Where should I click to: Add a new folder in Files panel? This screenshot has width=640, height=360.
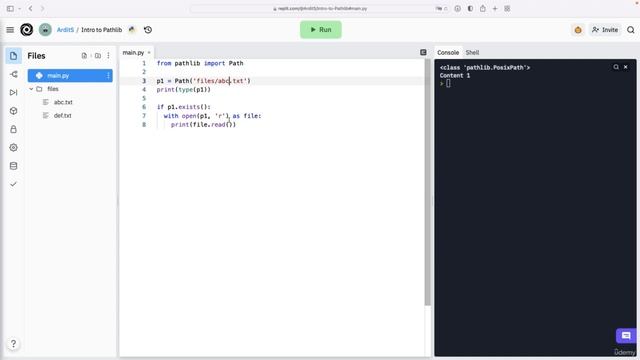coord(98,56)
